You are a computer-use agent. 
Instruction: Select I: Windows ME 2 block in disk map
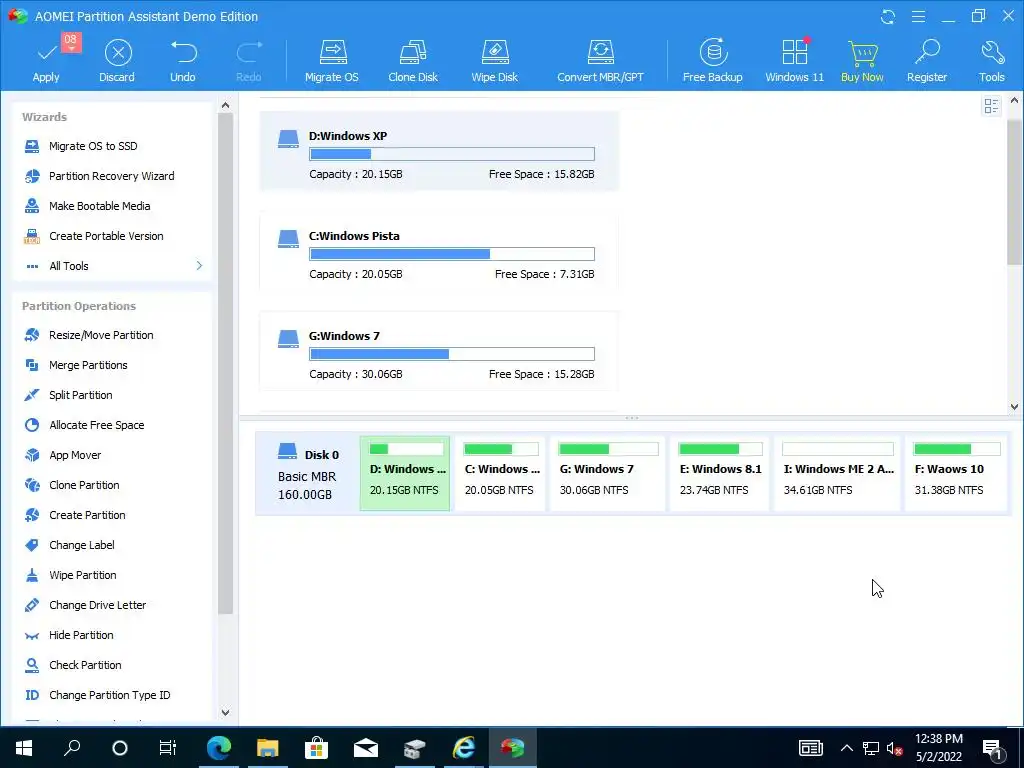pyautogui.click(x=837, y=473)
